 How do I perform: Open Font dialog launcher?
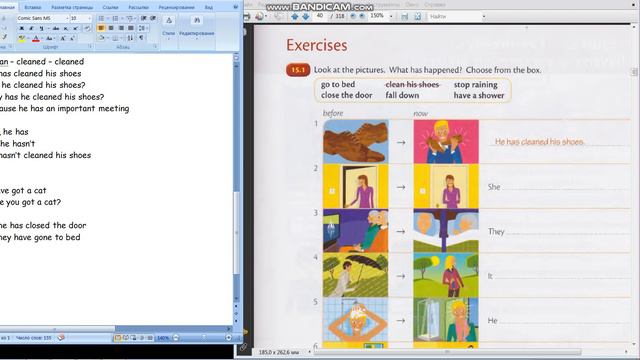pyautogui.click(x=90, y=47)
